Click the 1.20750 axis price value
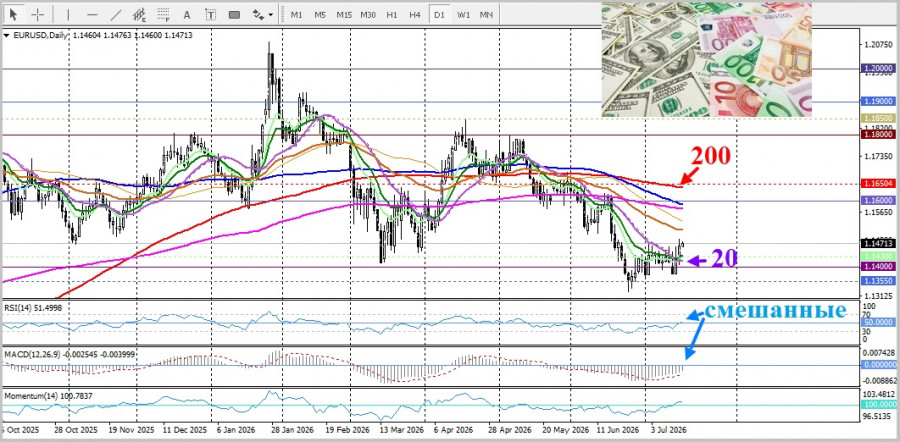 (878, 44)
